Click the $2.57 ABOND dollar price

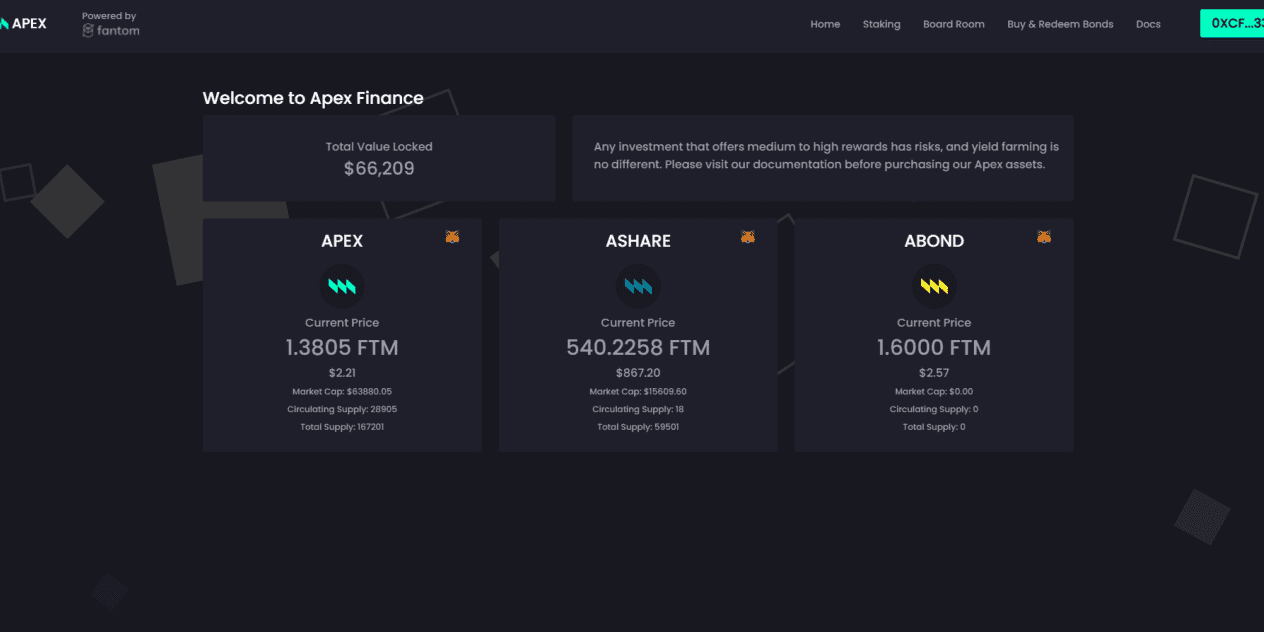pyautogui.click(x=934, y=373)
